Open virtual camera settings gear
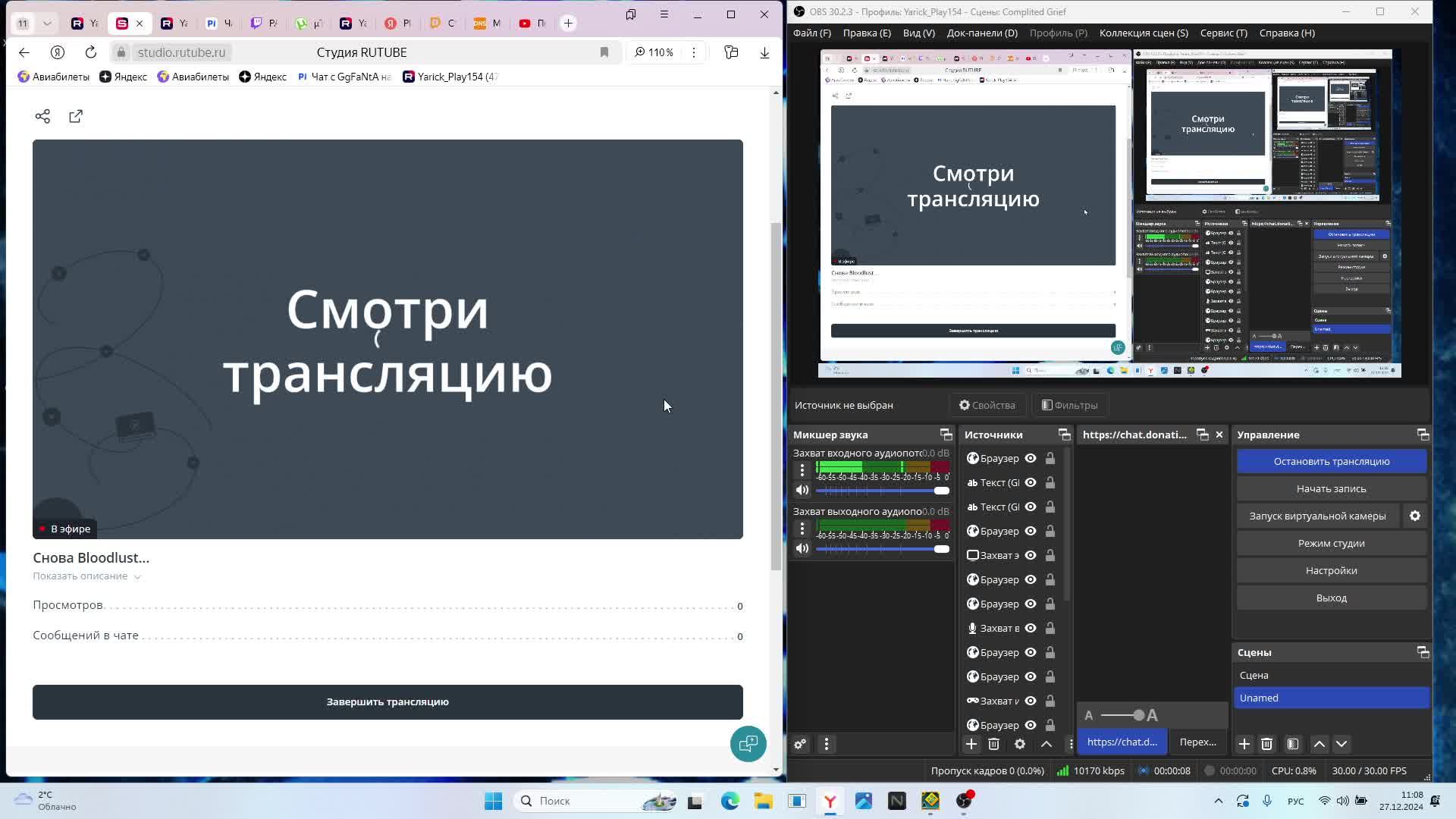The image size is (1456, 819). 1415,516
